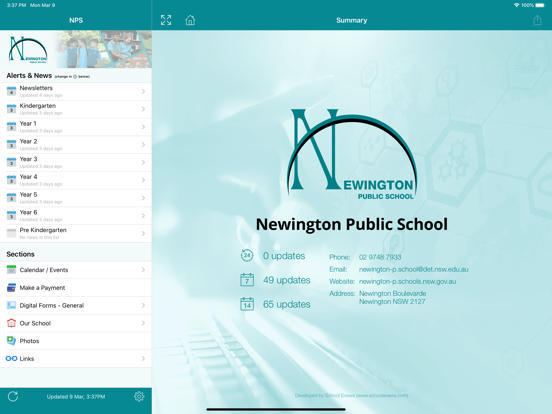Open Pre Kindergarten via its chevron
This screenshot has width=552, height=414.
(143, 233)
